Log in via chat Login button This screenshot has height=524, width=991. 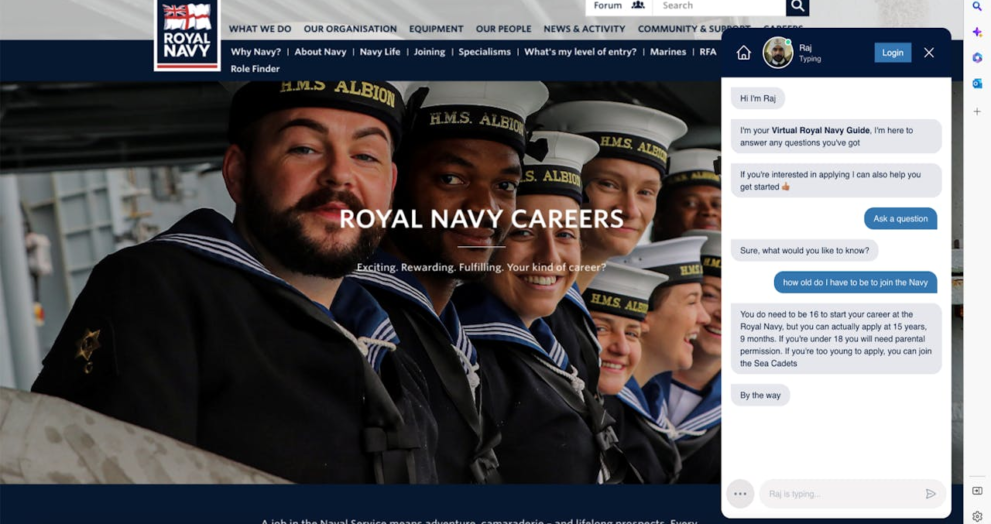click(x=892, y=52)
